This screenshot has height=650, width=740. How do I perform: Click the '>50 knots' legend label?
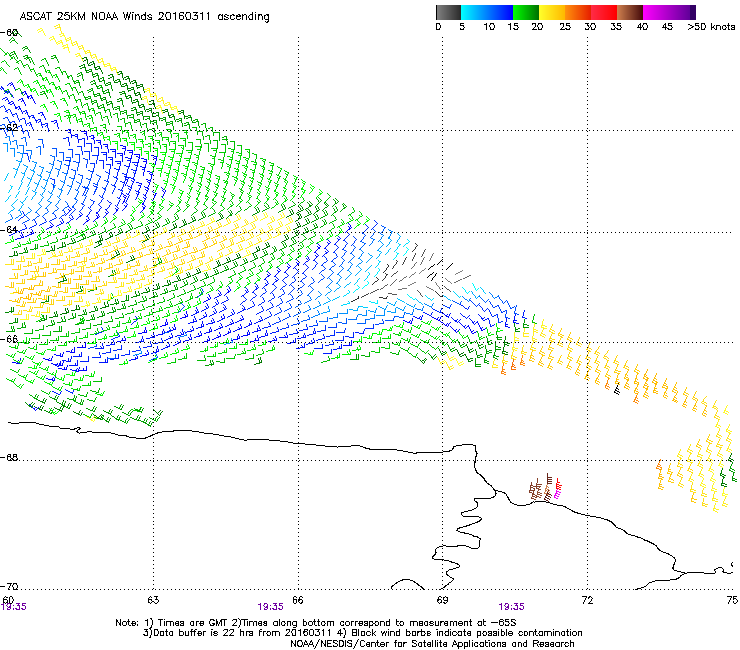[x=711, y=27]
